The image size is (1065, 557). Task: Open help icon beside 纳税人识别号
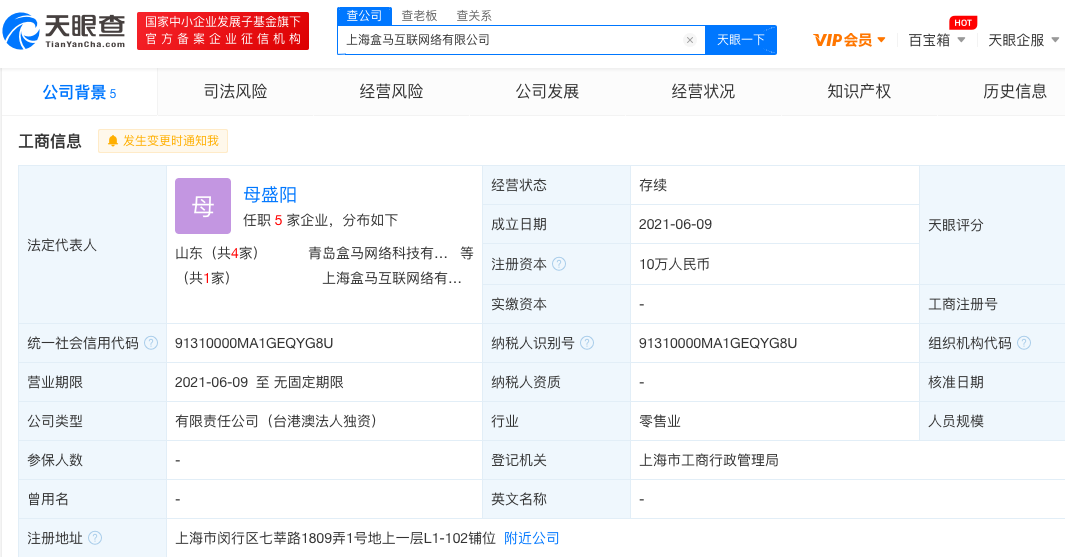tap(587, 343)
